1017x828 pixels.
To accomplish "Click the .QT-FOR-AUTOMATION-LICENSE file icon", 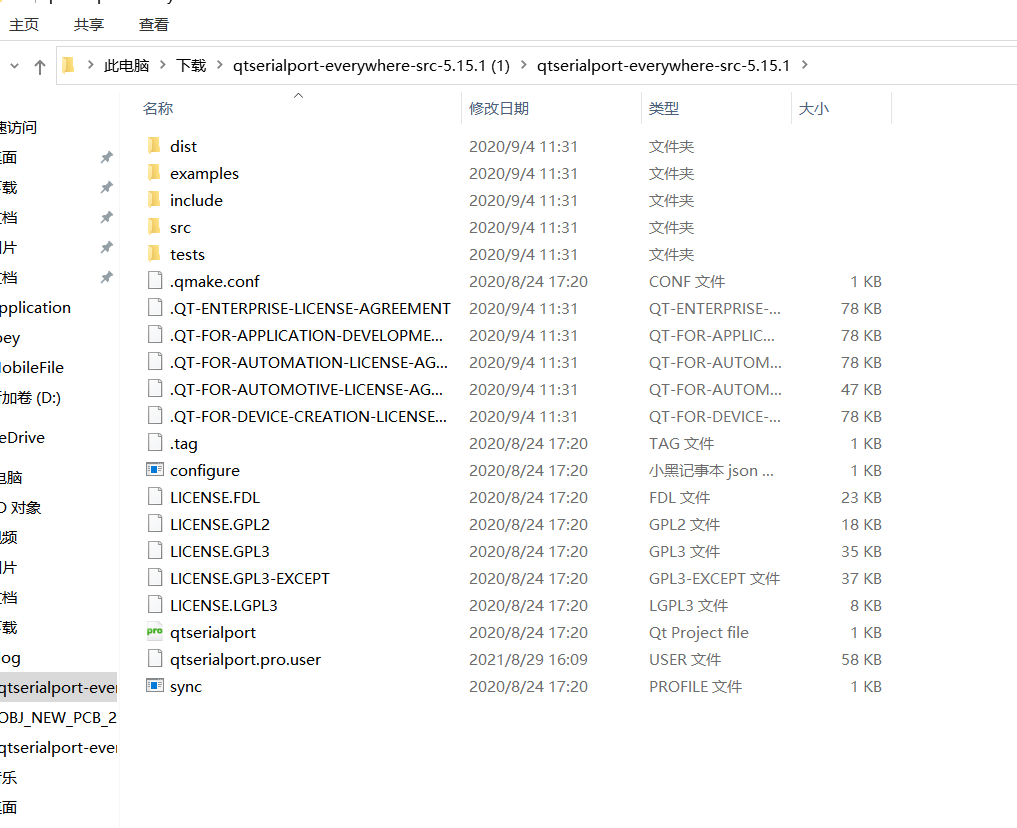I will [x=155, y=362].
